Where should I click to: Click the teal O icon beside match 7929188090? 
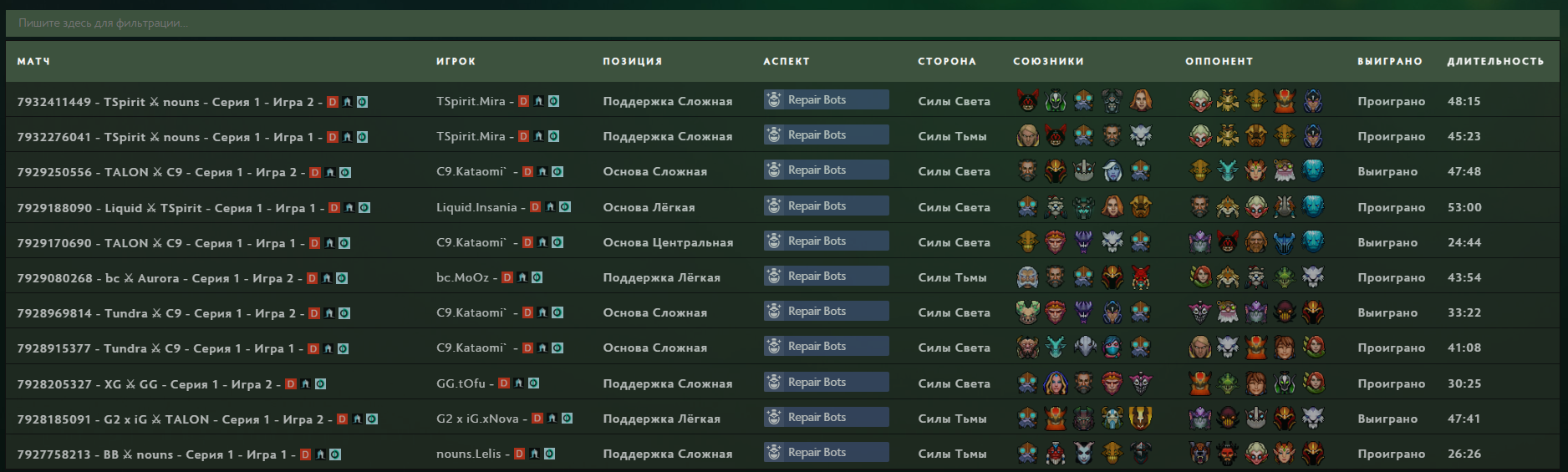click(x=364, y=208)
